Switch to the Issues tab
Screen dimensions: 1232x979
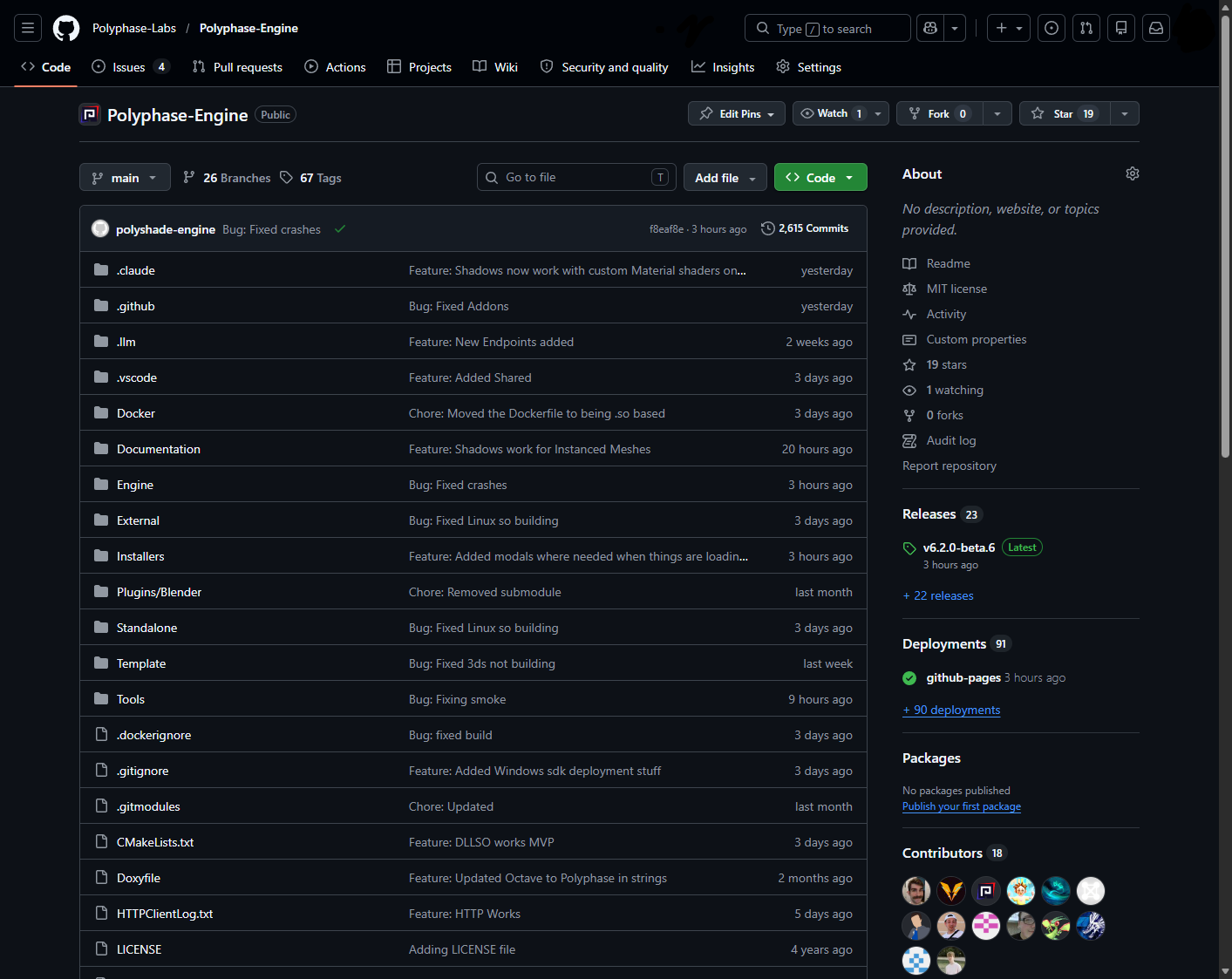pyautogui.click(x=131, y=67)
